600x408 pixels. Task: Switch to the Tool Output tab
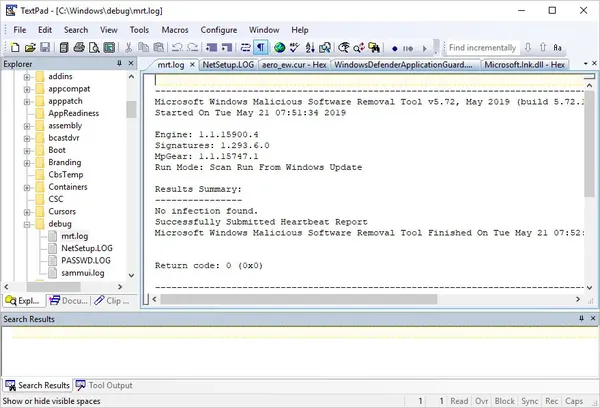(x=104, y=385)
